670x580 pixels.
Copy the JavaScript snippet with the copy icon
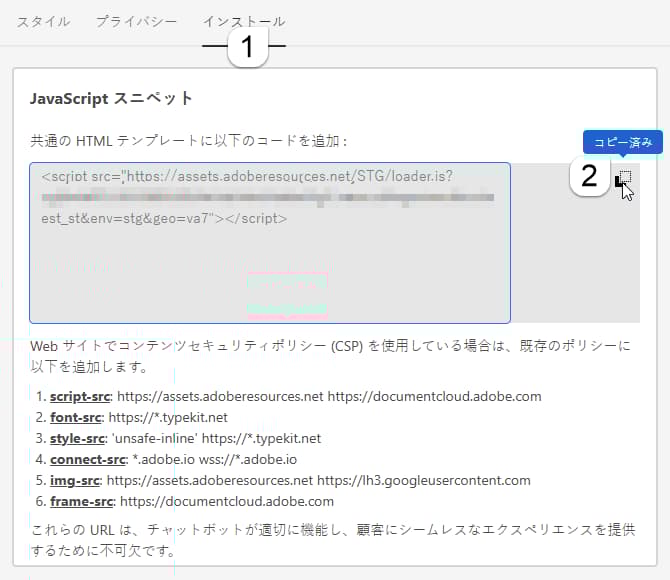coord(623,179)
